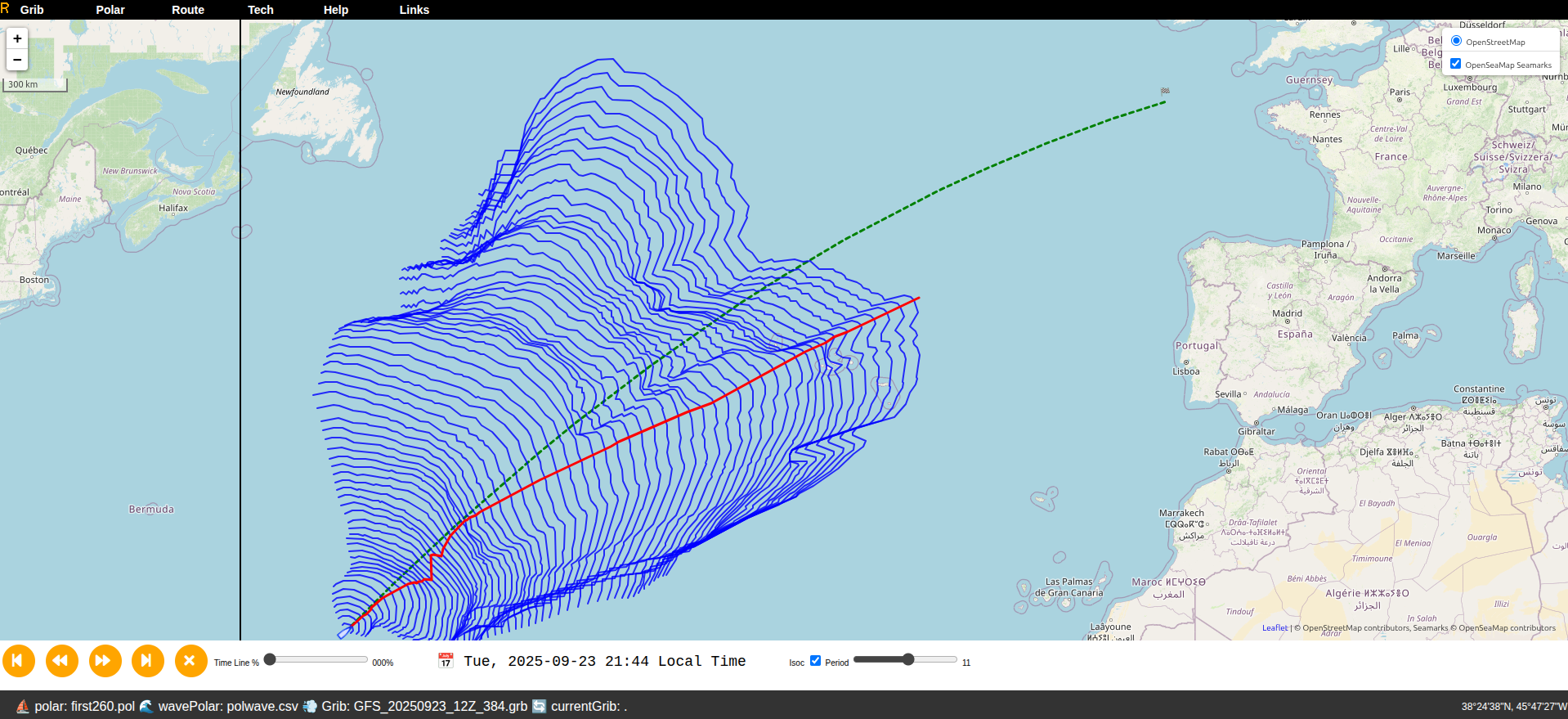The height and width of the screenshot is (719, 1568).
Task: Follow the Leaflet attribution link
Action: click(x=1275, y=628)
